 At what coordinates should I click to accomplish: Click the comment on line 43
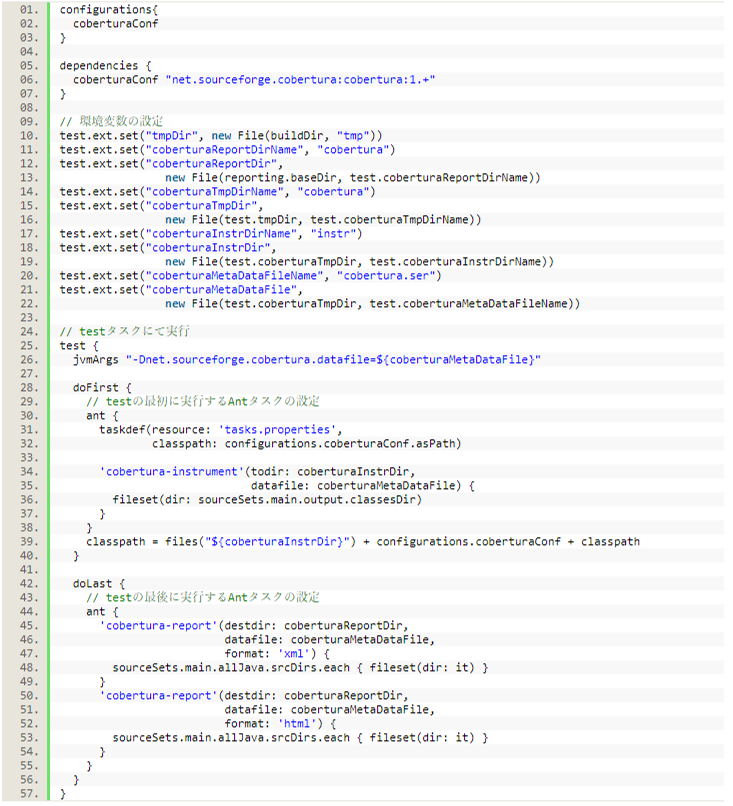coord(203,598)
